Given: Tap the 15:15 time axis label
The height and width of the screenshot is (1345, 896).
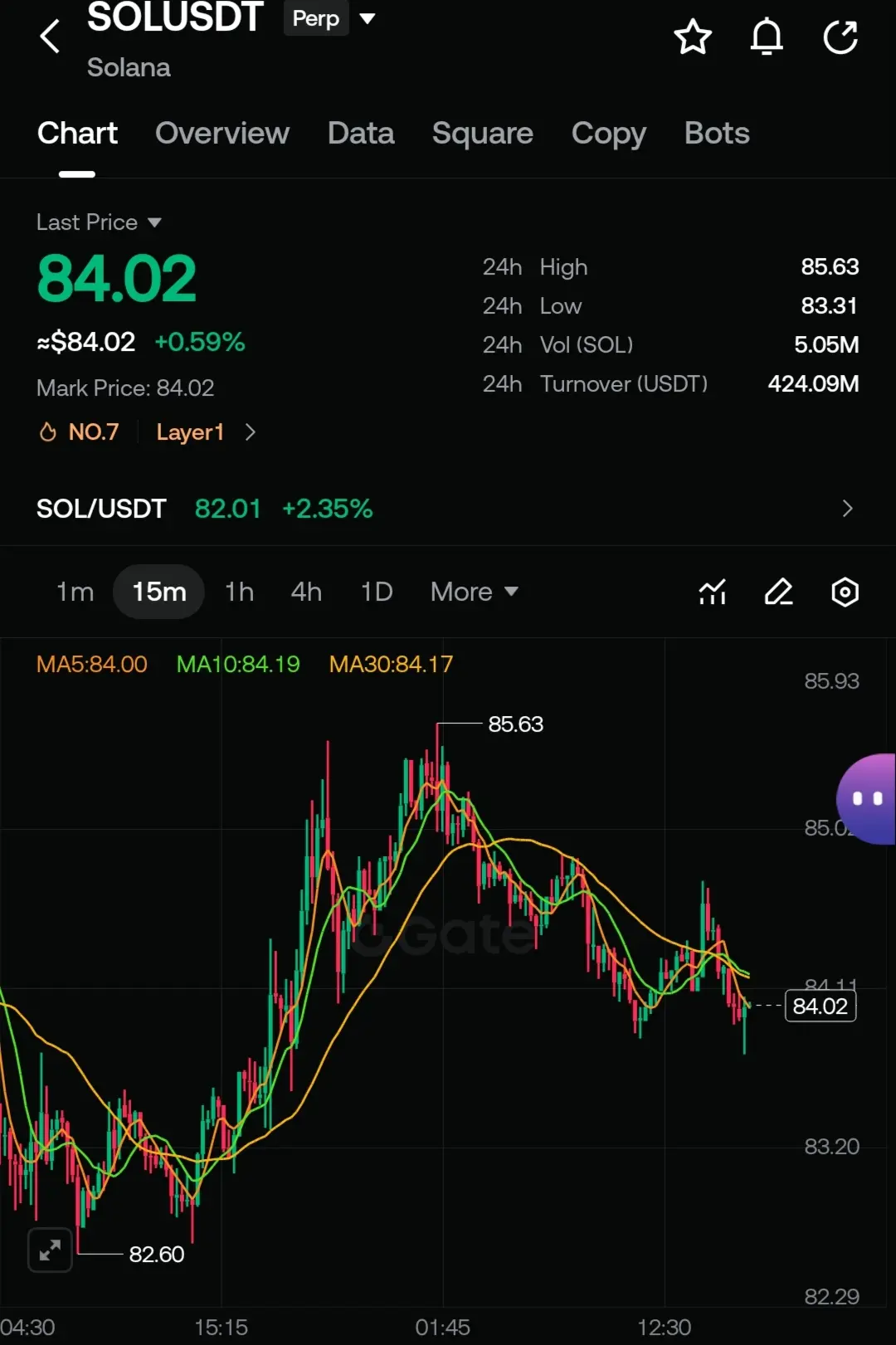Looking at the screenshot, I should click(x=221, y=1328).
